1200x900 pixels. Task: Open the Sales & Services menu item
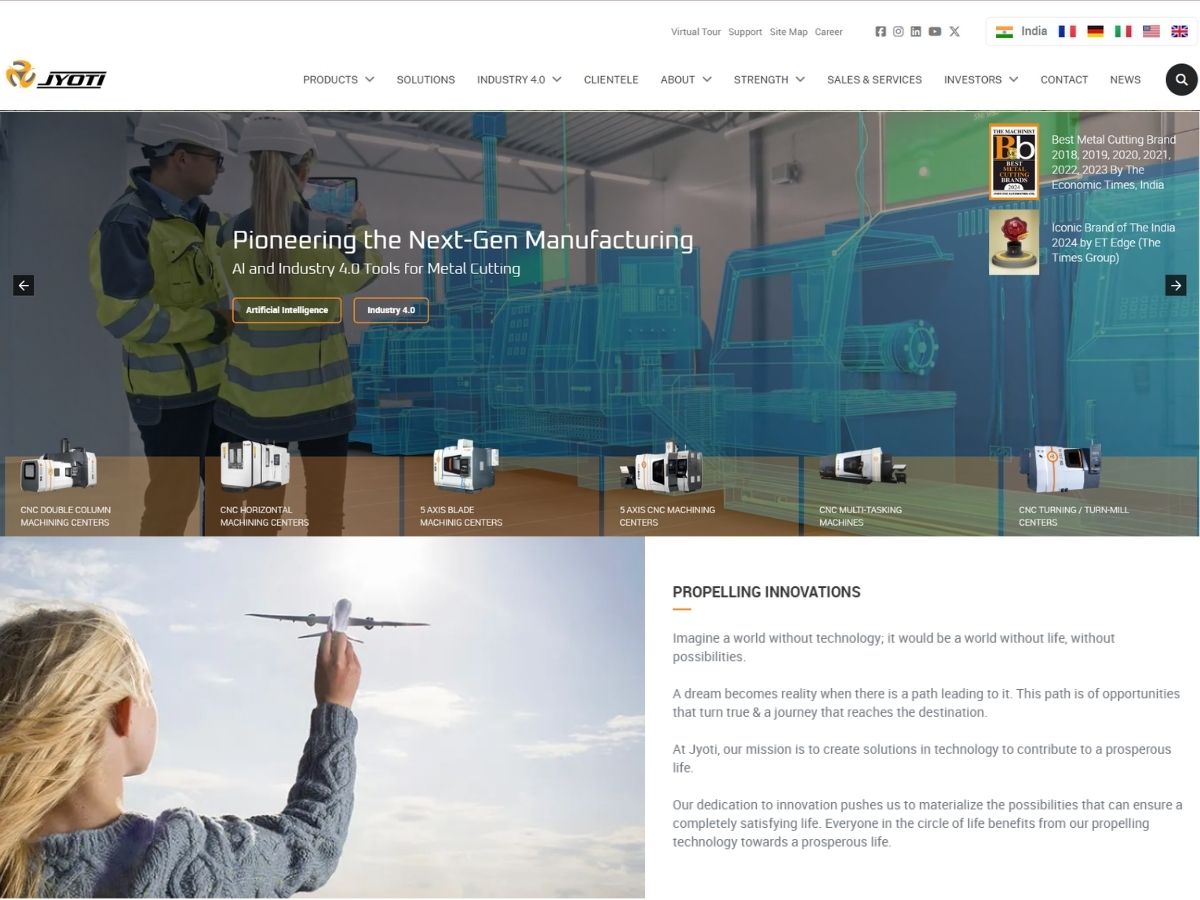coord(874,80)
